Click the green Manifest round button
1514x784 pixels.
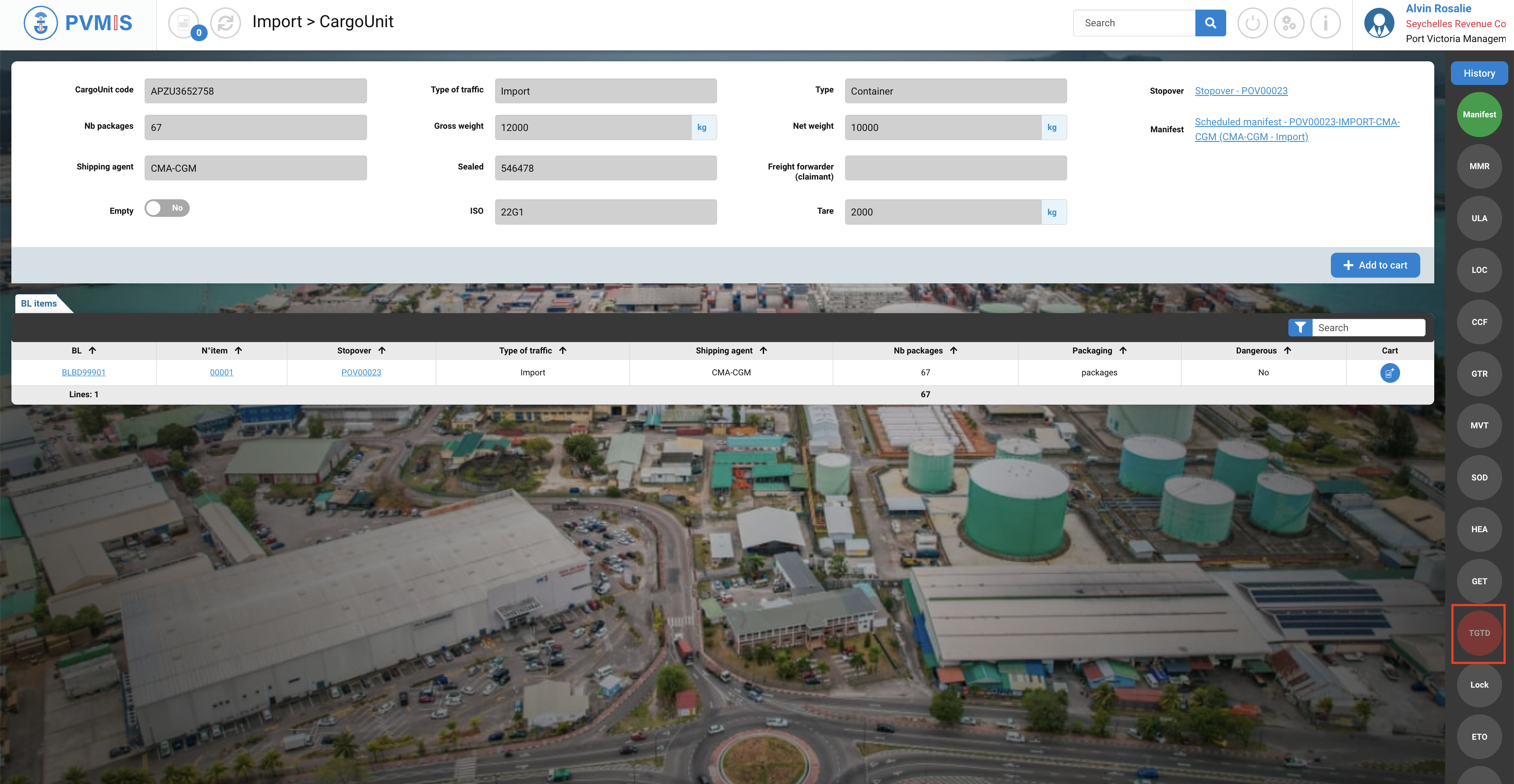pos(1479,115)
